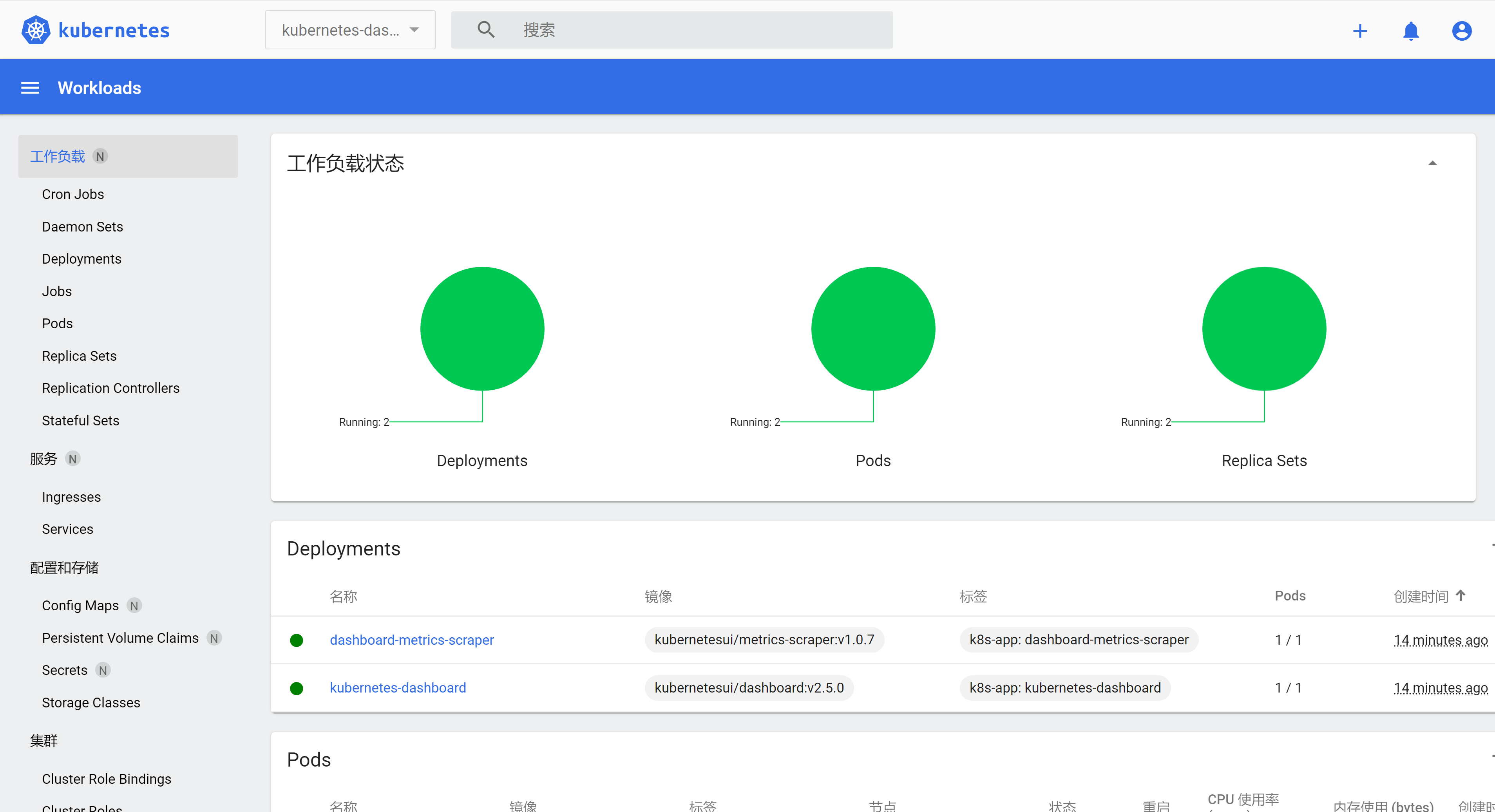
Task: Click the Kubernetes helm logo icon
Action: tap(36, 30)
